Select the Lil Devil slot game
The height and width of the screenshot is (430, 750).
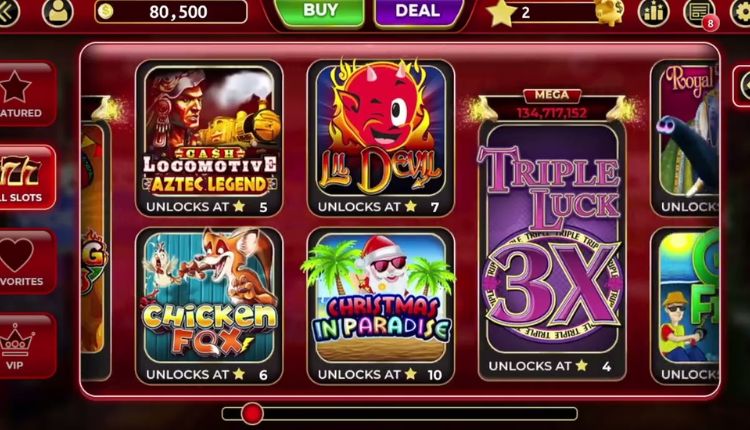click(380, 139)
